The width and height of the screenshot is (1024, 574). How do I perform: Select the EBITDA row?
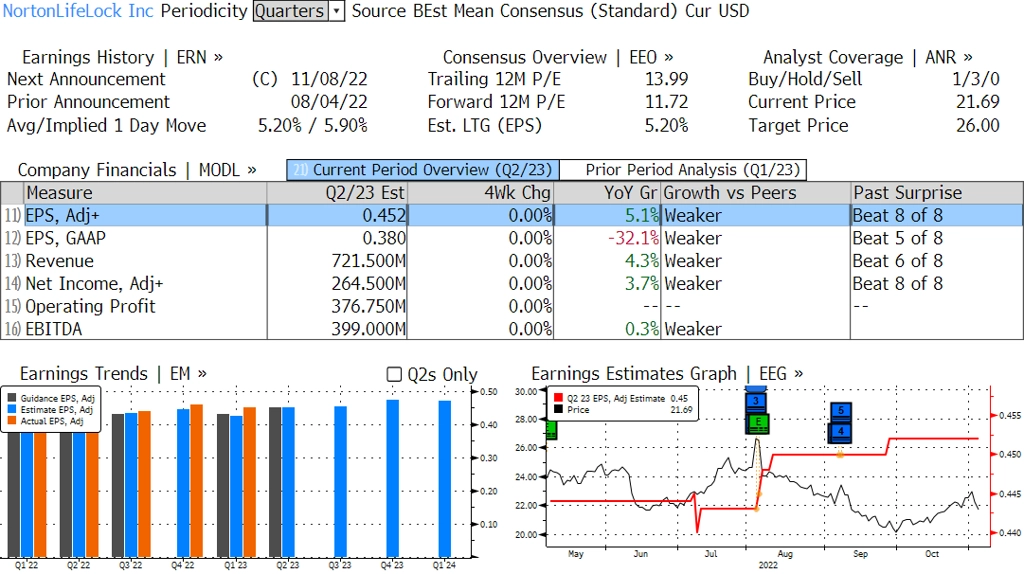point(512,329)
